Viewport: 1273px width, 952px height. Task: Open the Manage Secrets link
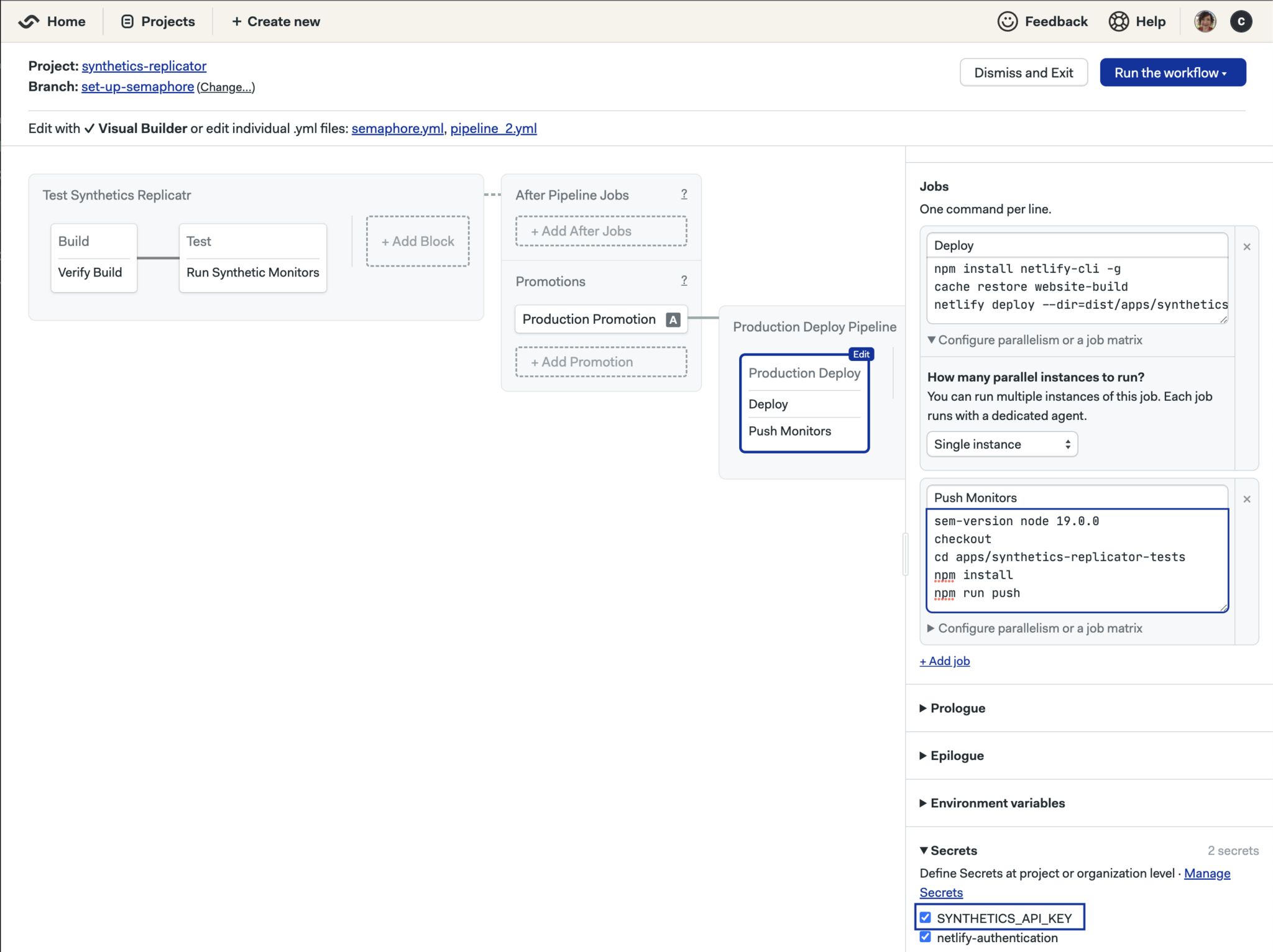click(1206, 873)
